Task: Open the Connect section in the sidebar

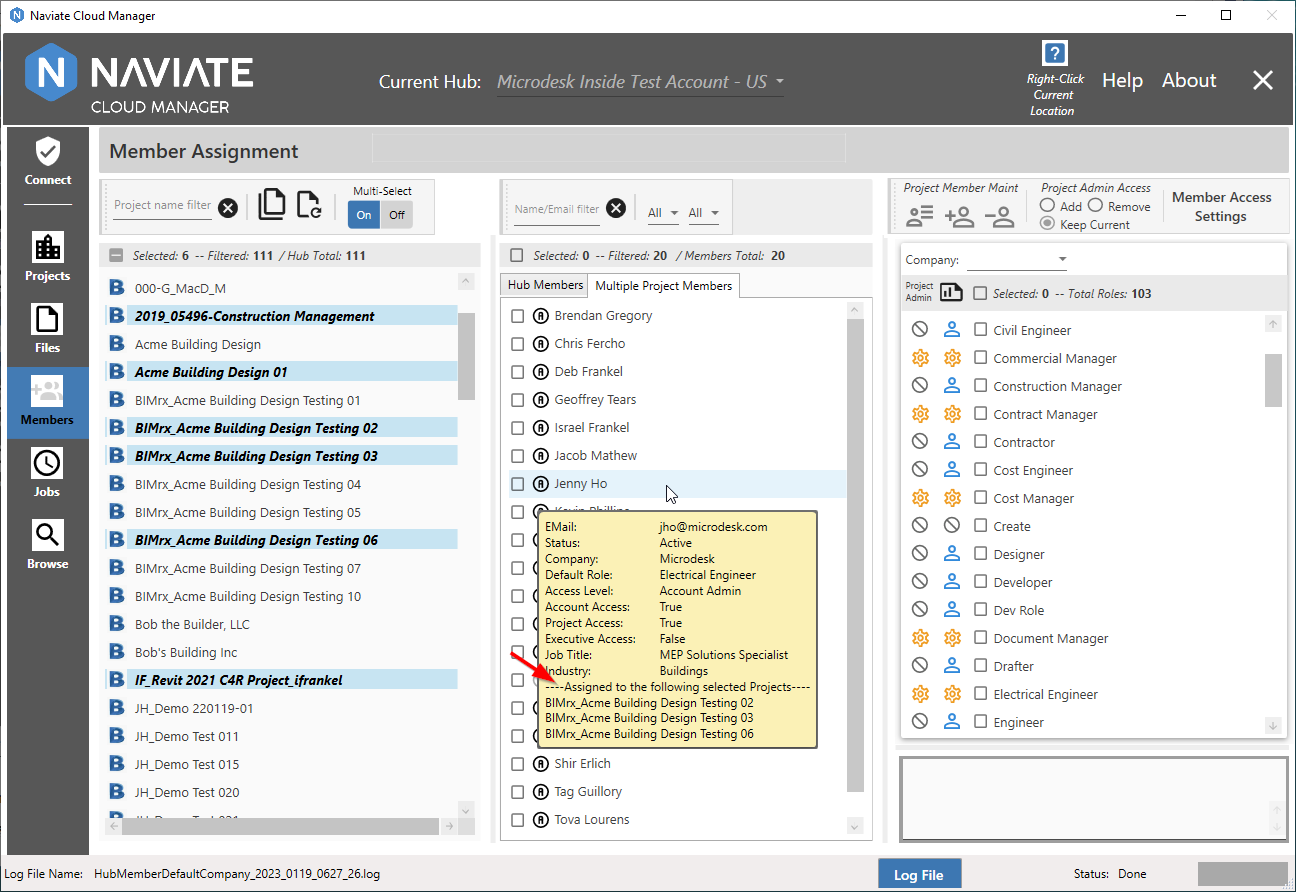Action: [x=48, y=163]
